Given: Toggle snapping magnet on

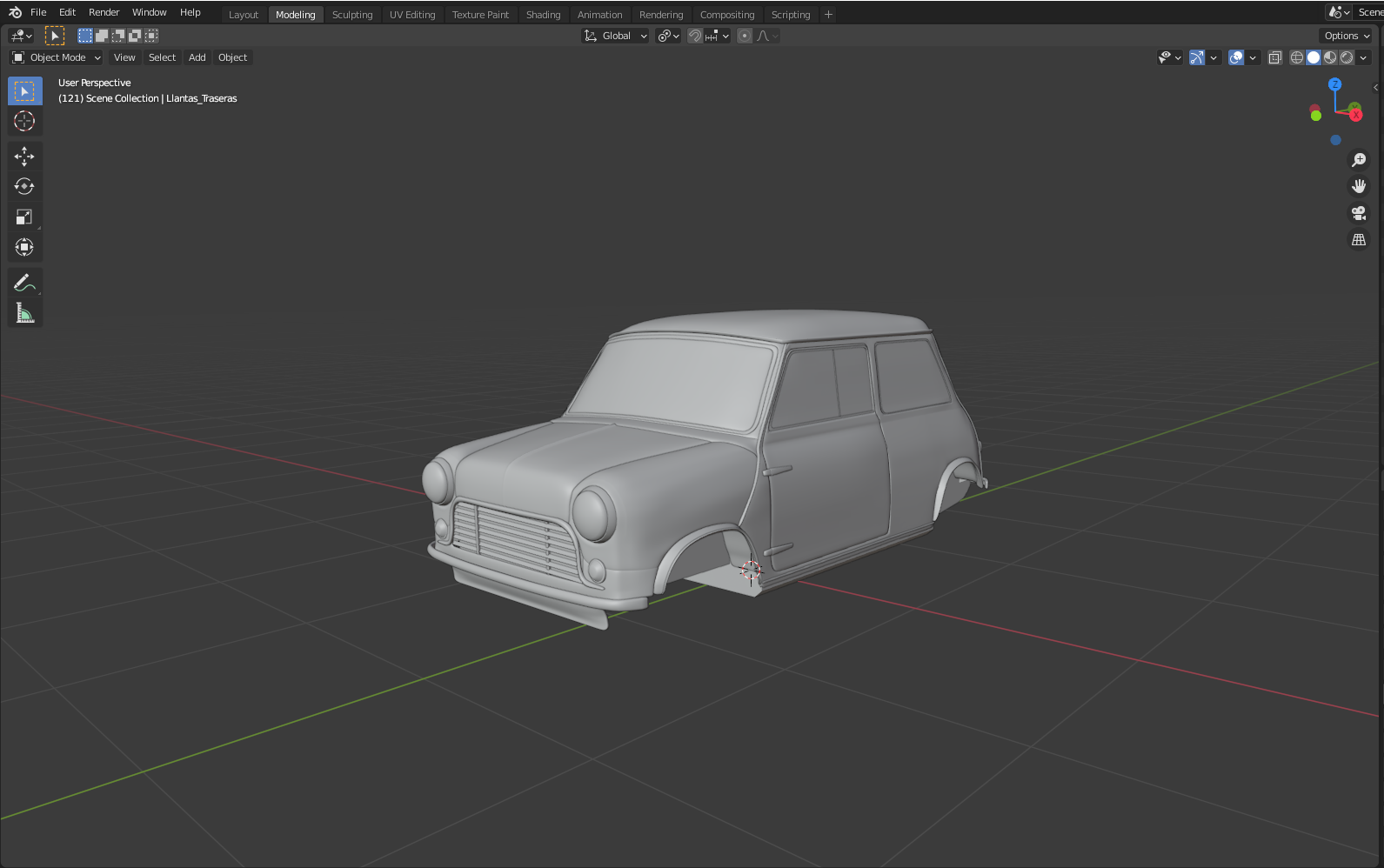Looking at the screenshot, I should coord(695,36).
